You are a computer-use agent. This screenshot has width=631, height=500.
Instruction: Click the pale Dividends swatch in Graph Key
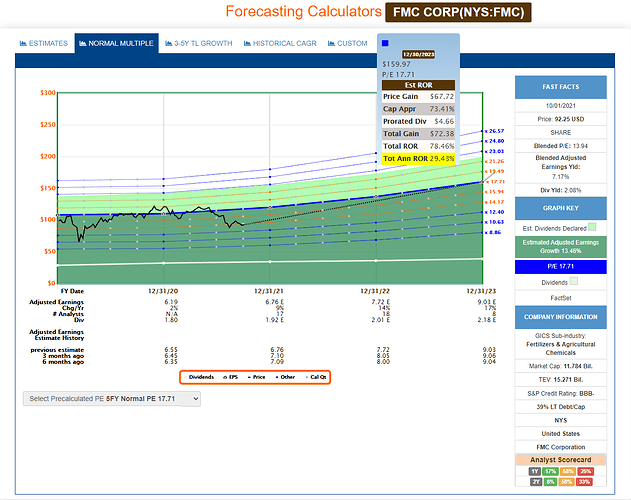tap(574, 281)
